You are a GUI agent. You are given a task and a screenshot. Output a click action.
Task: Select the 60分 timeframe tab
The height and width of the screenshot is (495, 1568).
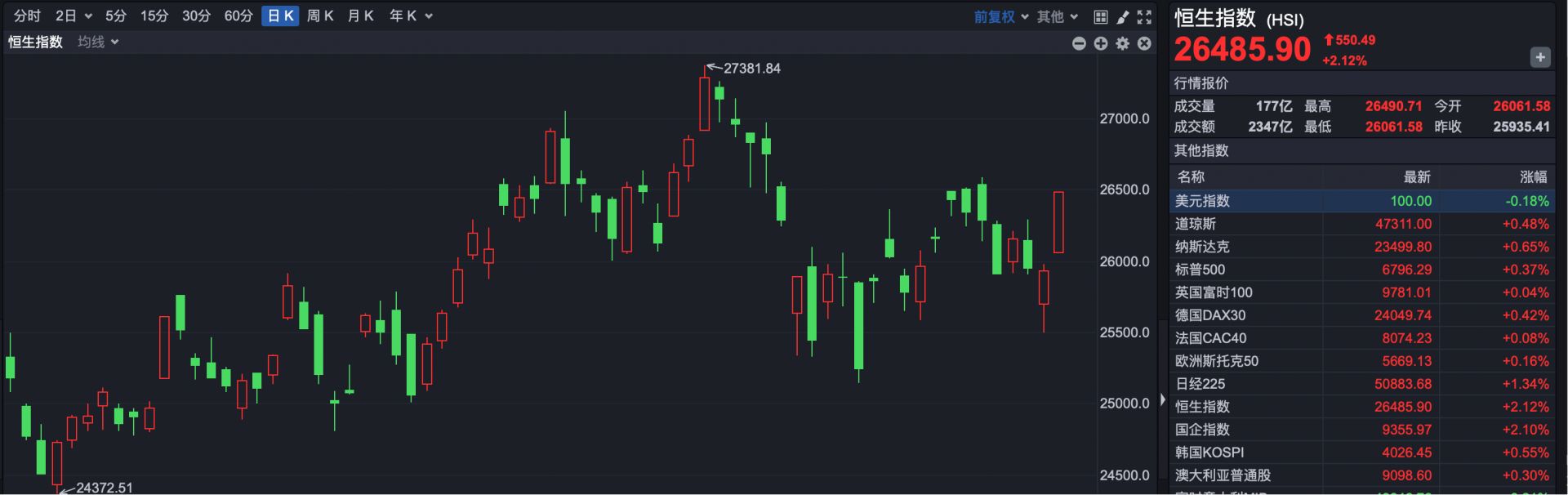238,16
